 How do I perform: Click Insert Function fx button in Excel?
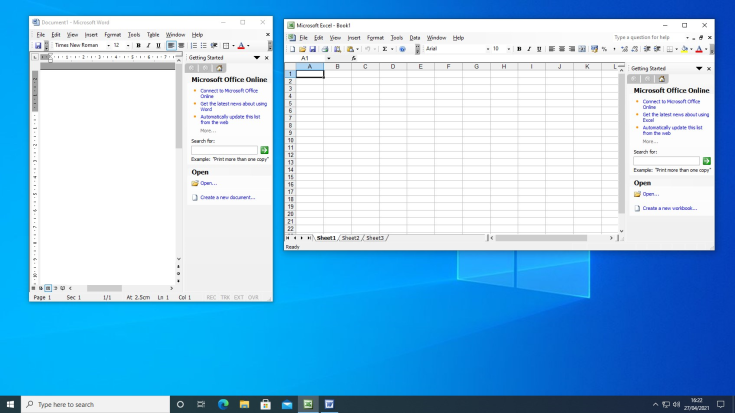(354, 58)
